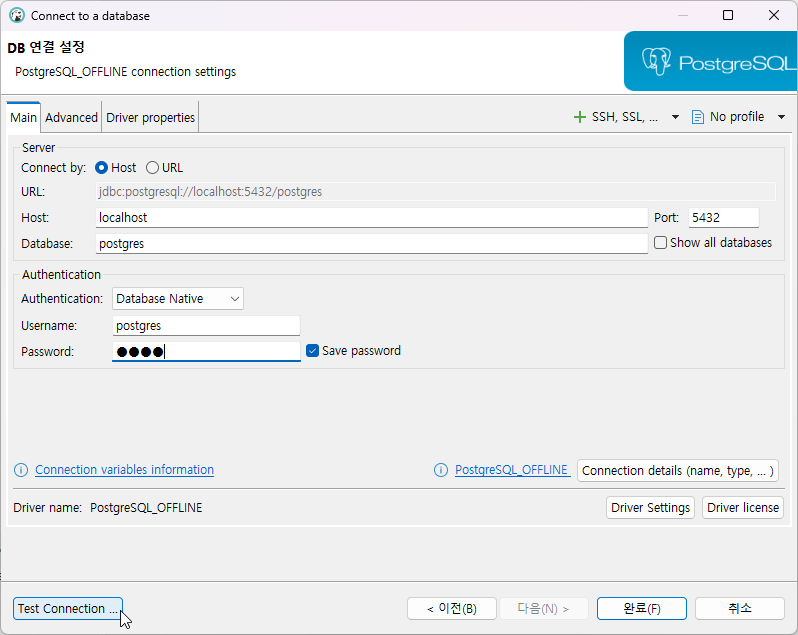The image size is (798, 635).
Task: Open the PostgreSQL_OFFLINE driver link
Action: pos(511,470)
